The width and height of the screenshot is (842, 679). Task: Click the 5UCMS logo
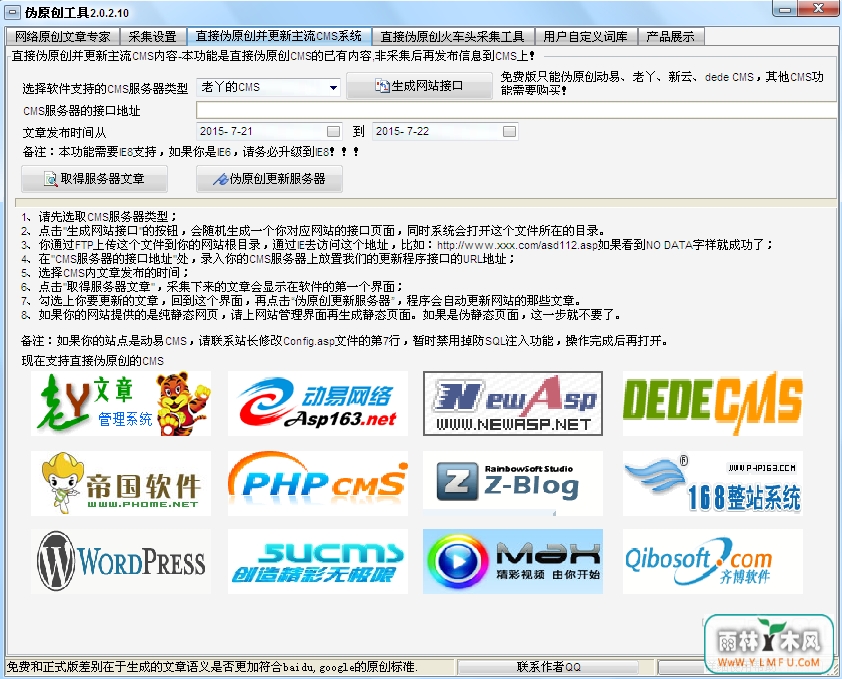coord(318,561)
